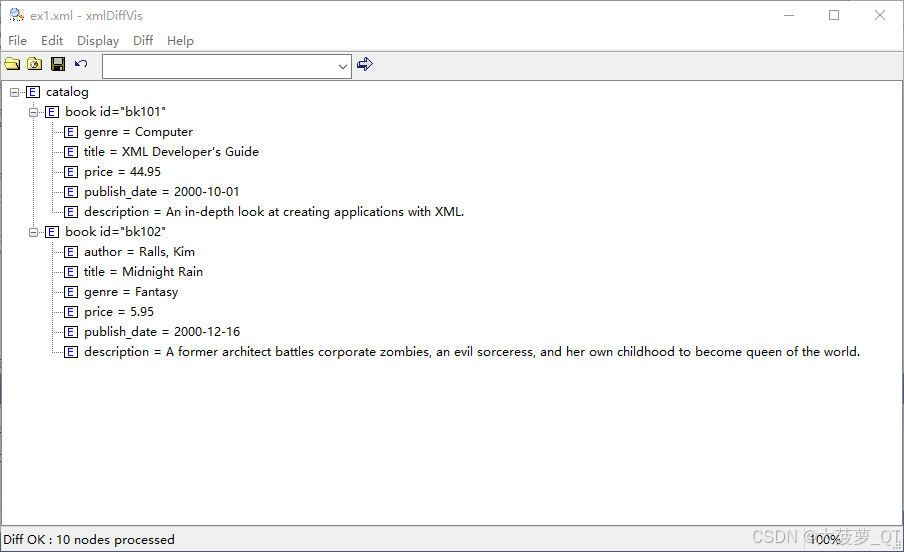Collapse the book bk101 node
Viewport: 904px width, 552px height.
(33, 112)
